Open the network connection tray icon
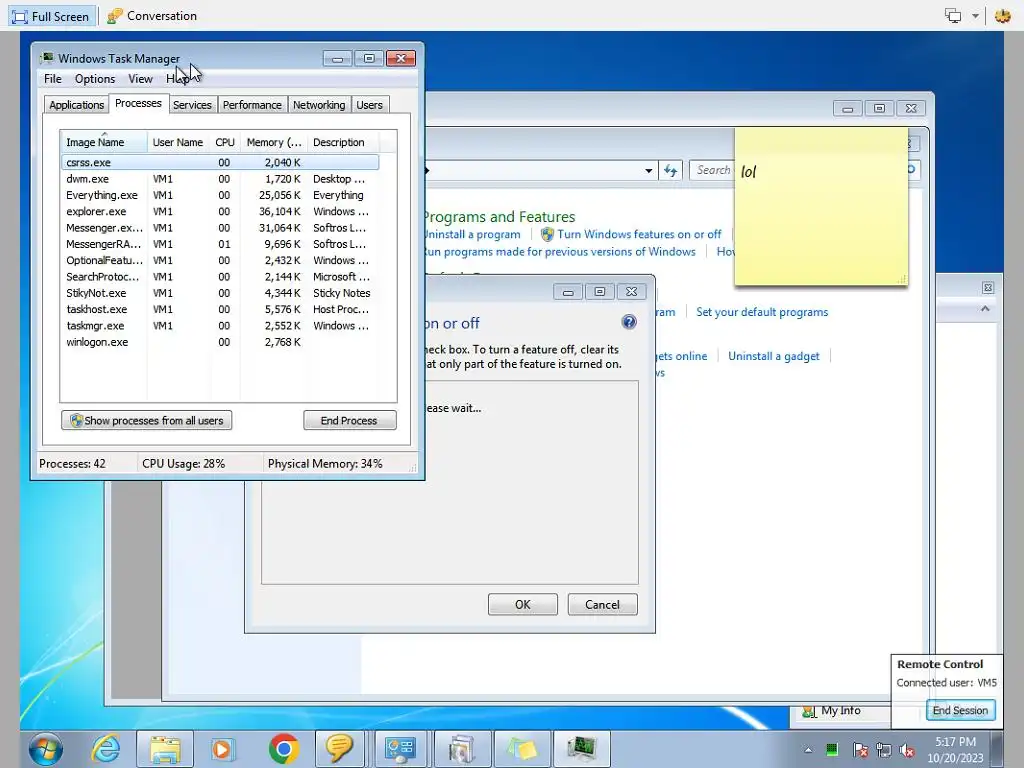The height and width of the screenshot is (768, 1024). tap(884, 750)
